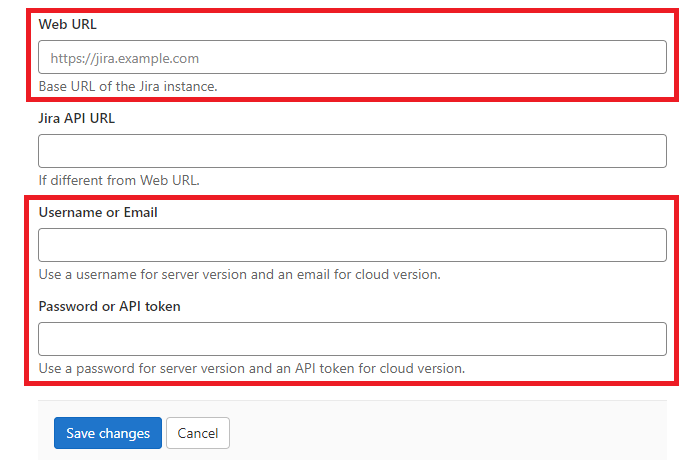The width and height of the screenshot is (693, 460).
Task: Click the 'Use a username for server version' hint
Action: point(240,275)
